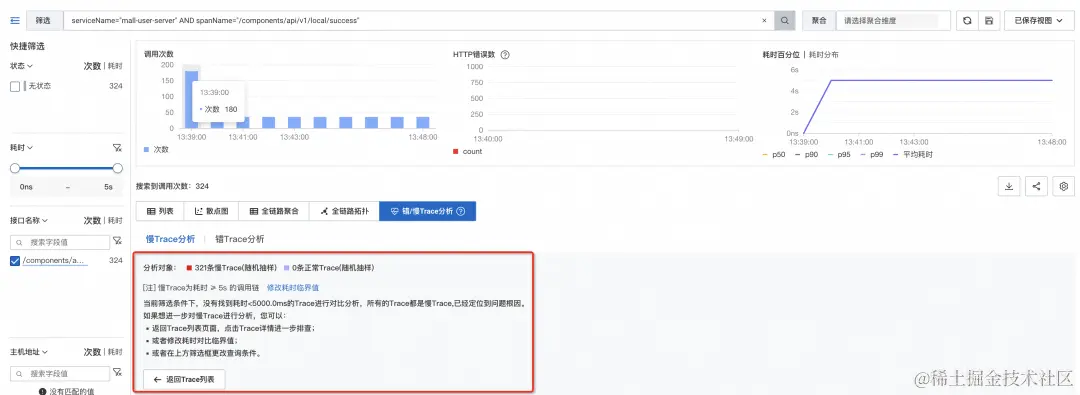The image size is (1080, 395).
Task: Open the 错Trace分析 sub-tab
Action: pos(240,239)
